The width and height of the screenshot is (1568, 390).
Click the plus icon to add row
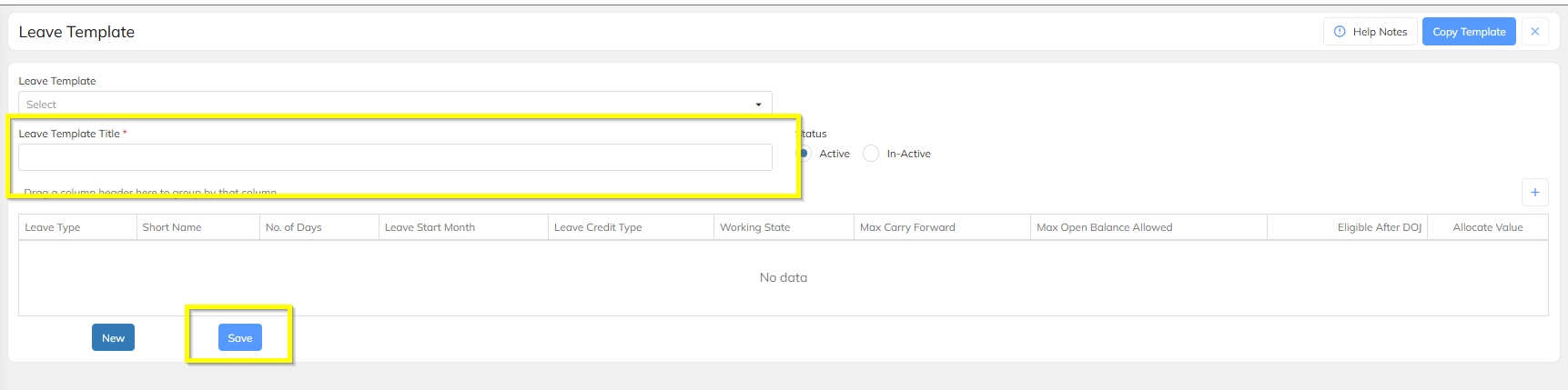[1534, 192]
